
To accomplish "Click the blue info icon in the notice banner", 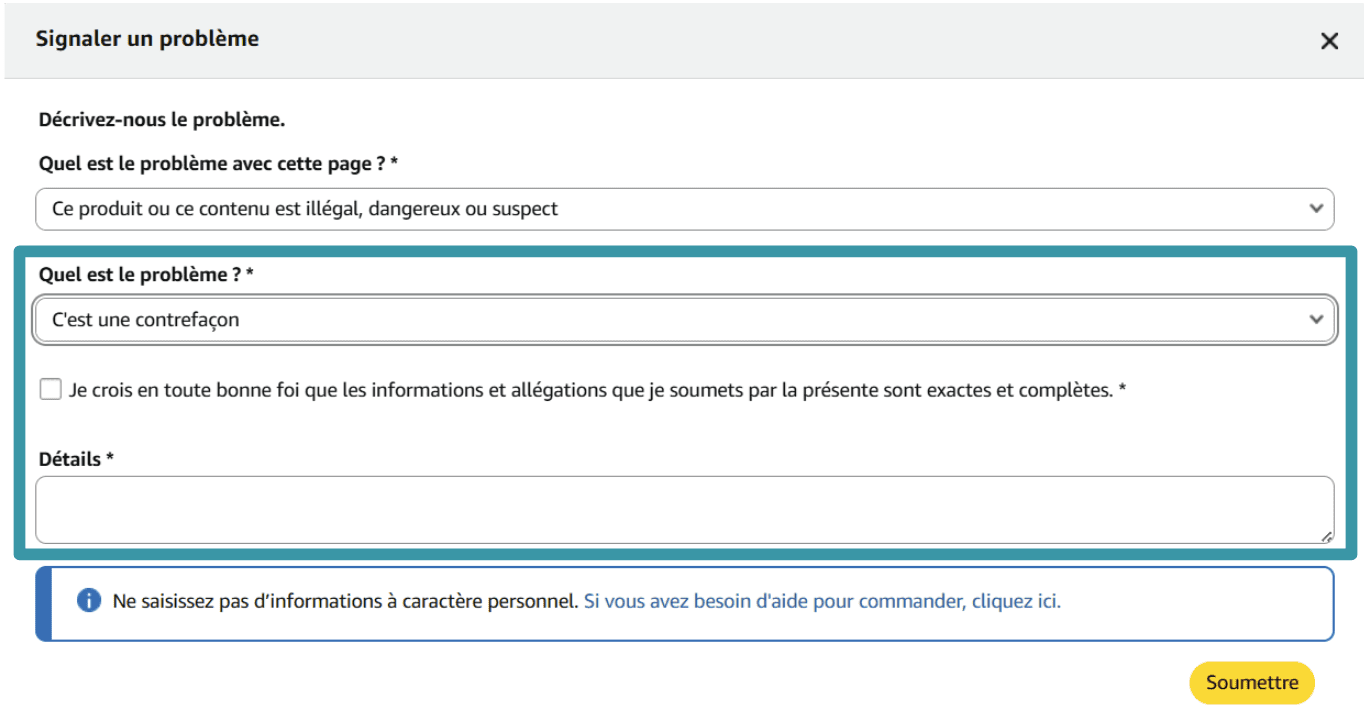I will pyautogui.click(x=89, y=601).
